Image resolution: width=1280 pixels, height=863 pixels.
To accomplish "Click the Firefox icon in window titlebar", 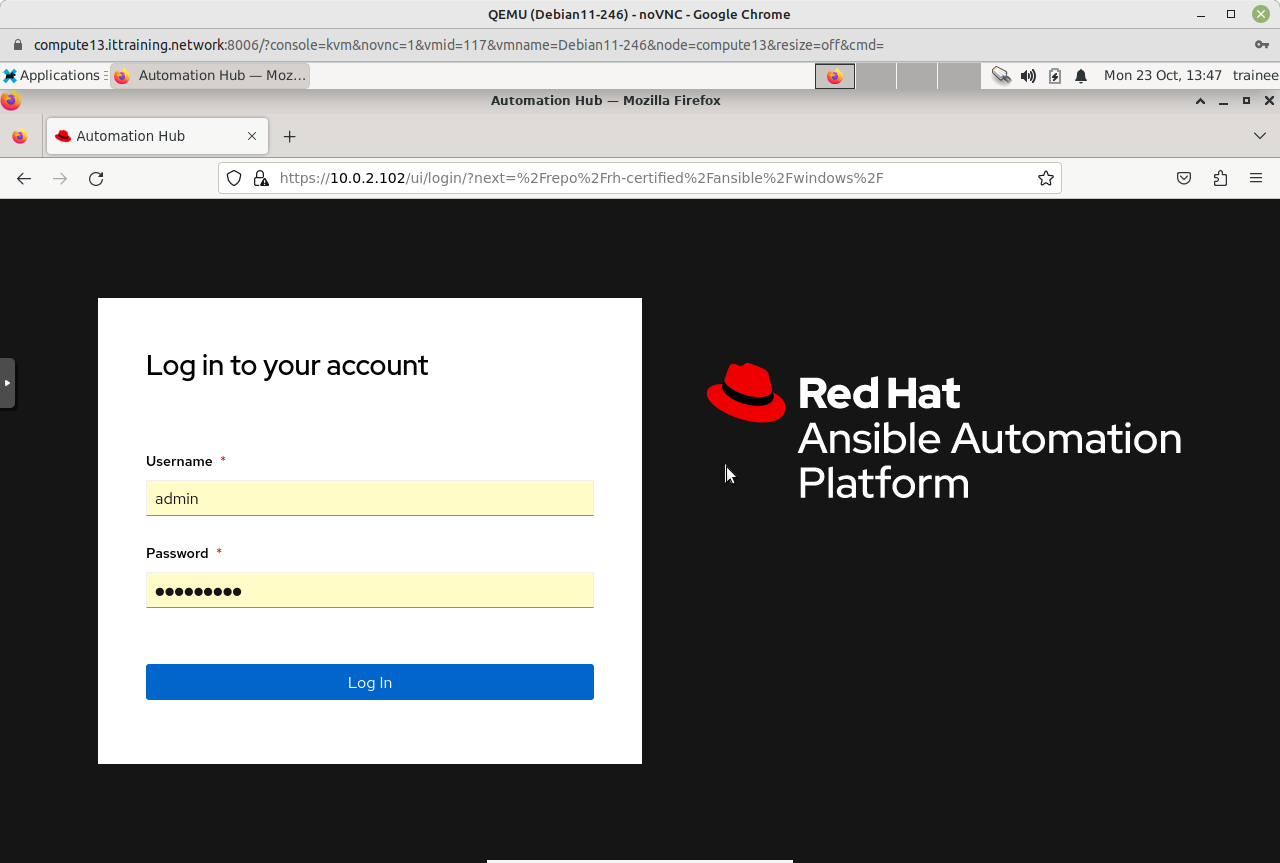I will pyautogui.click(x=11, y=101).
